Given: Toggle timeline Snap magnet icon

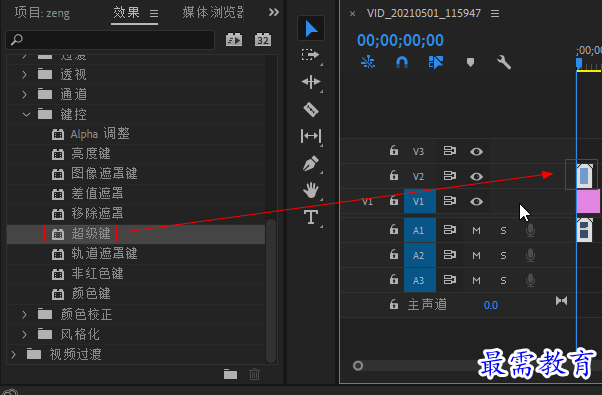Looking at the screenshot, I should [402, 62].
